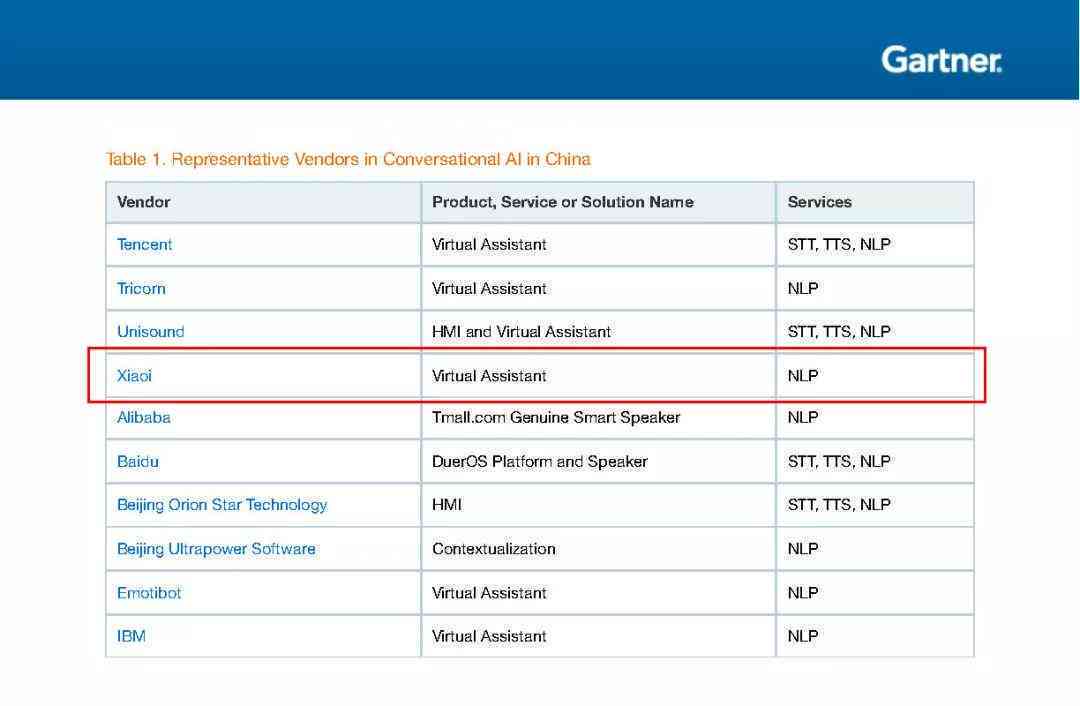
Task: Open the IBM vendor link
Action: (x=132, y=636)
